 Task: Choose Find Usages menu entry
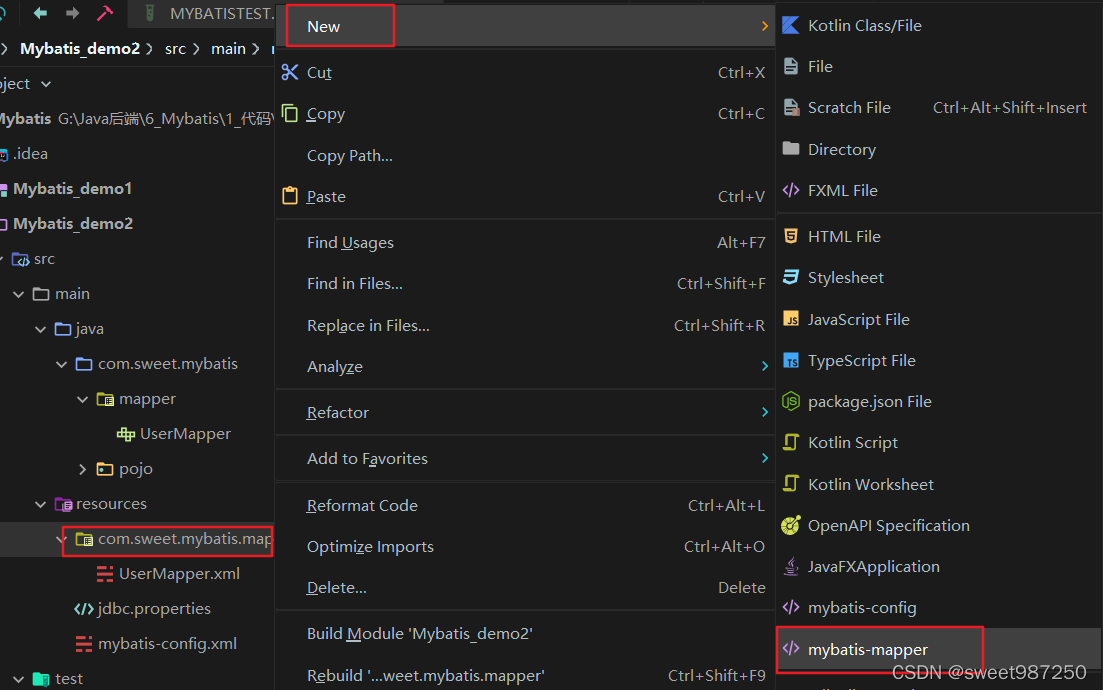[525, 243]
